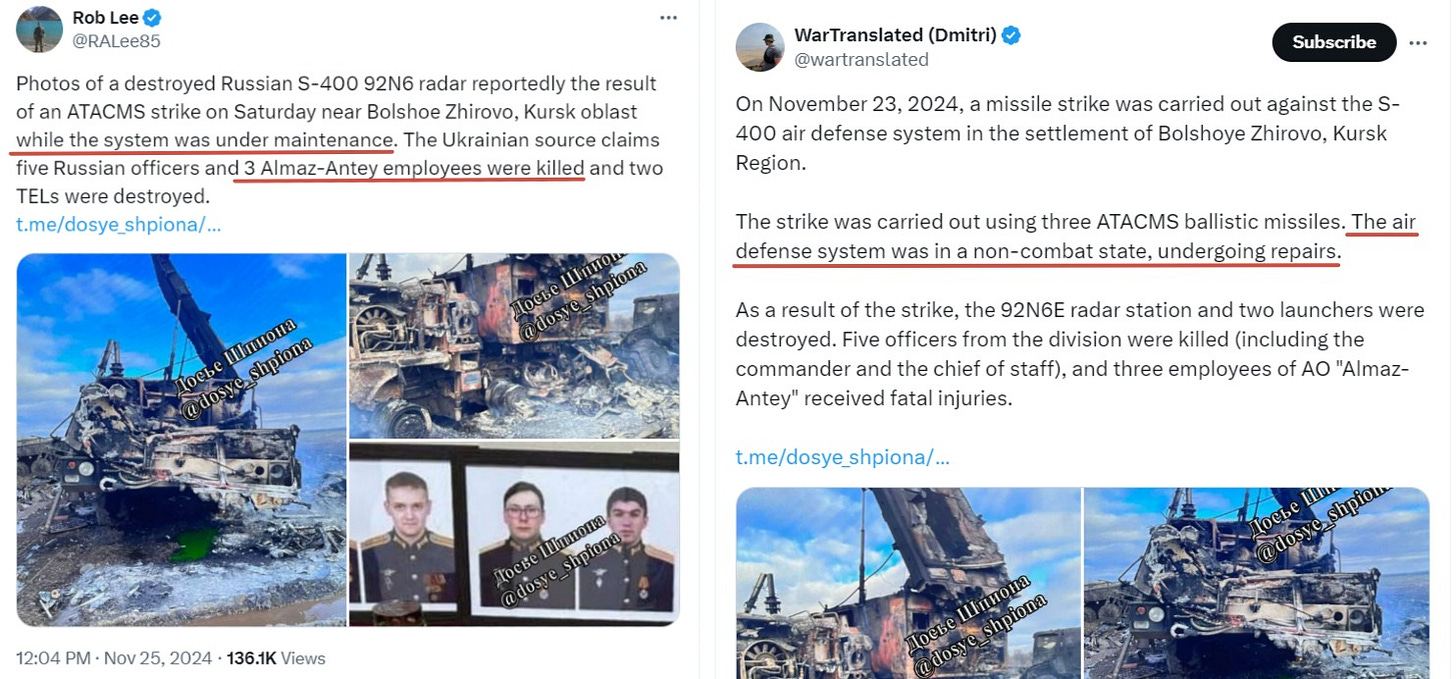Open t.me/dosye_shpiona link in Rob Lee's tweet
Screen dimensions: 1456x679
pos(118,224)
